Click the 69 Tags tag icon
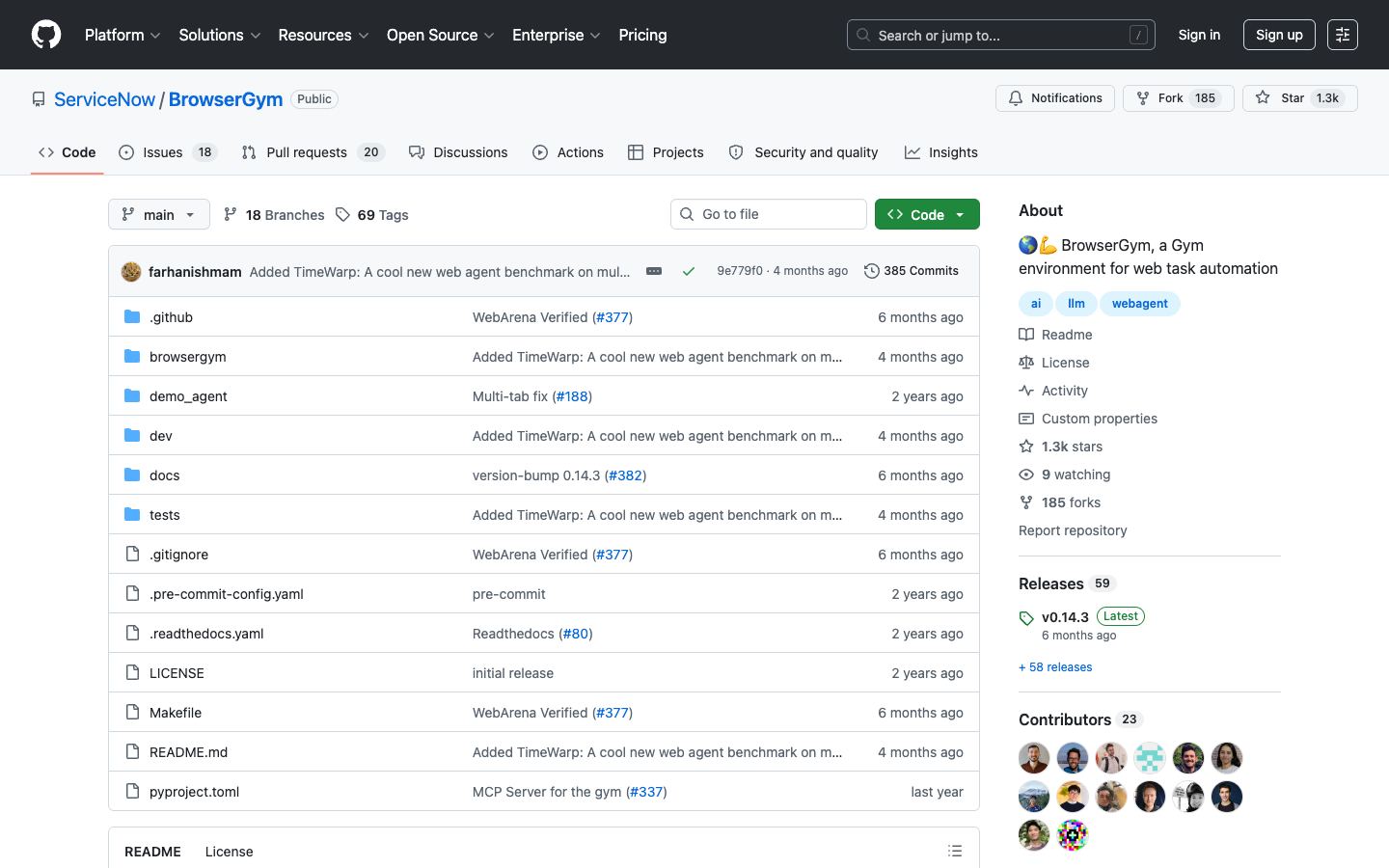1389x868 pixels. tap(342, 214)
